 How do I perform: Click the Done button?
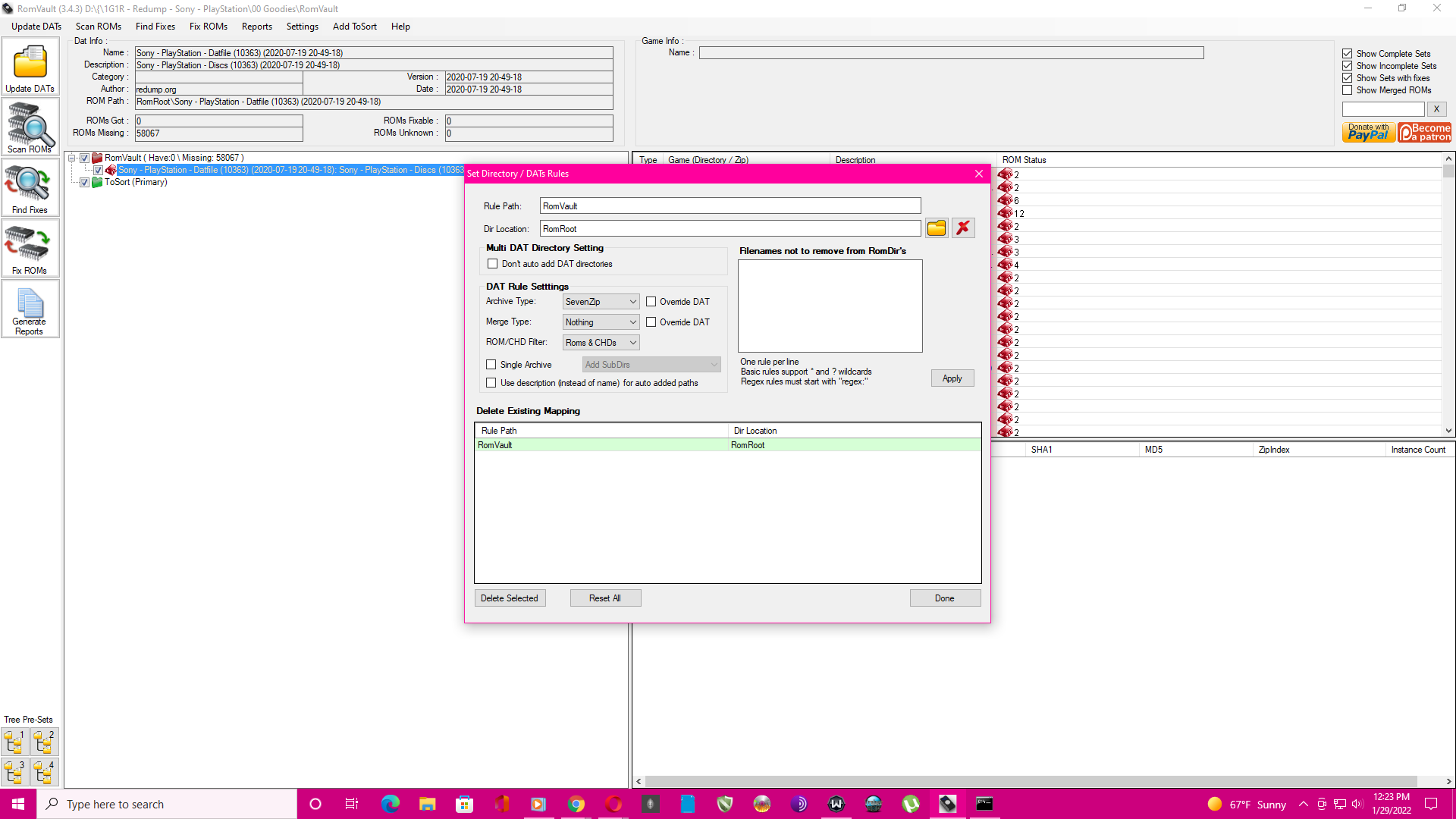tap(945, 598)
